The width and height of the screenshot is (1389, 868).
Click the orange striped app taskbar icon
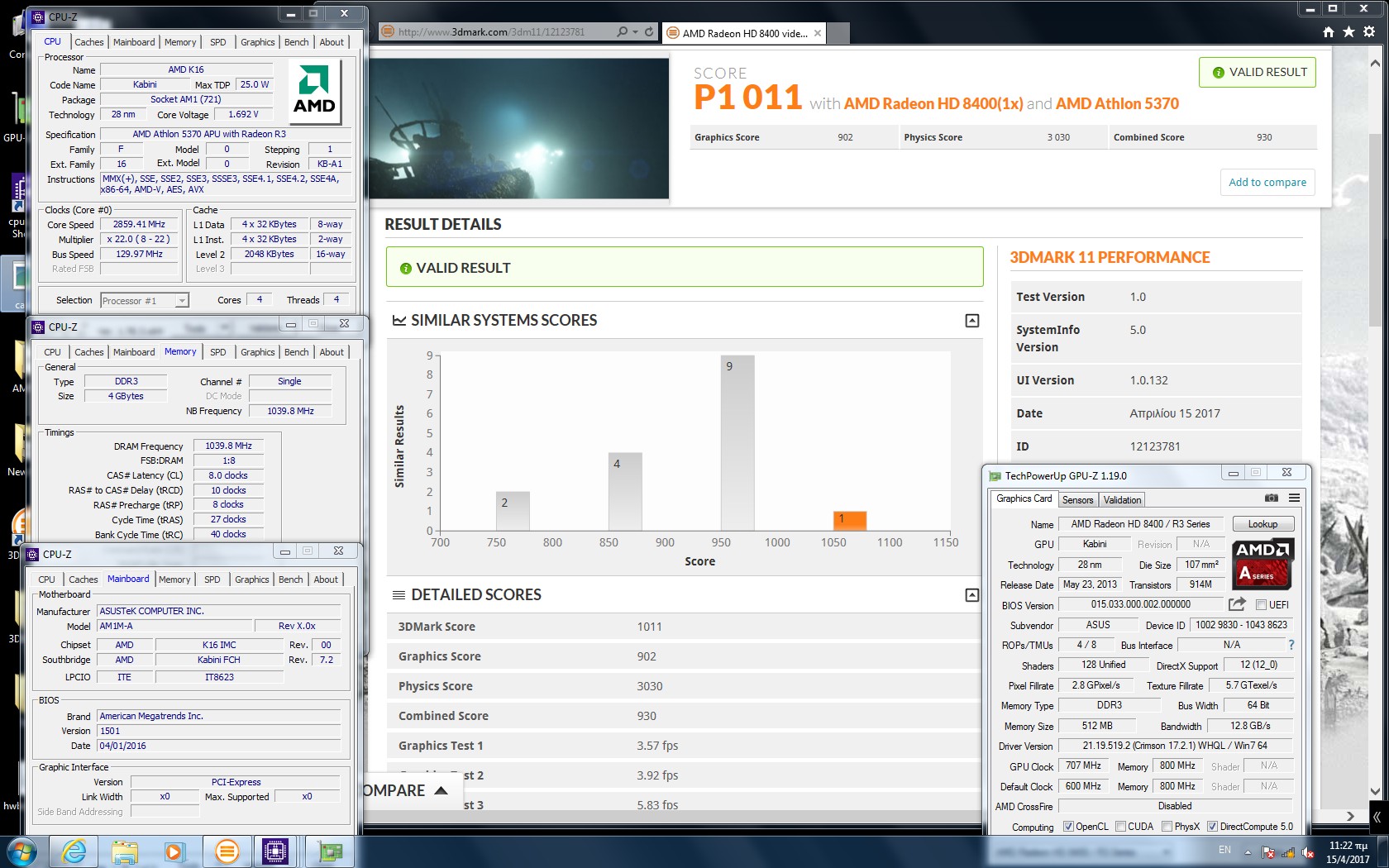227,851
